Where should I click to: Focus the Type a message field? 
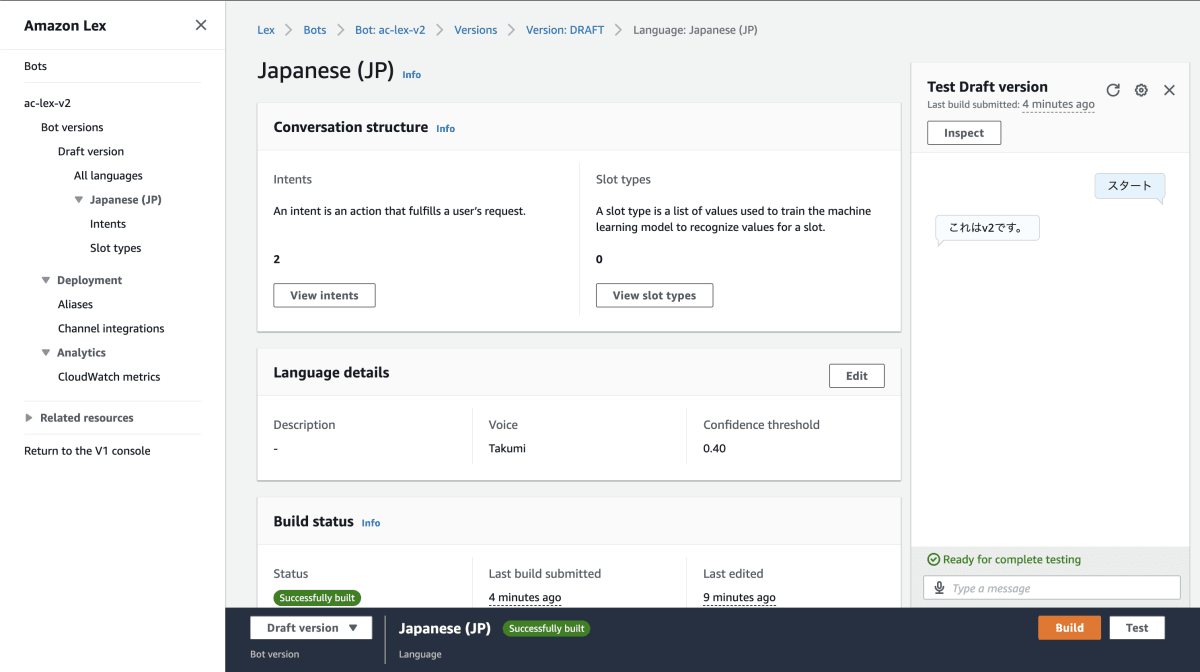(x=1051, y=588)
